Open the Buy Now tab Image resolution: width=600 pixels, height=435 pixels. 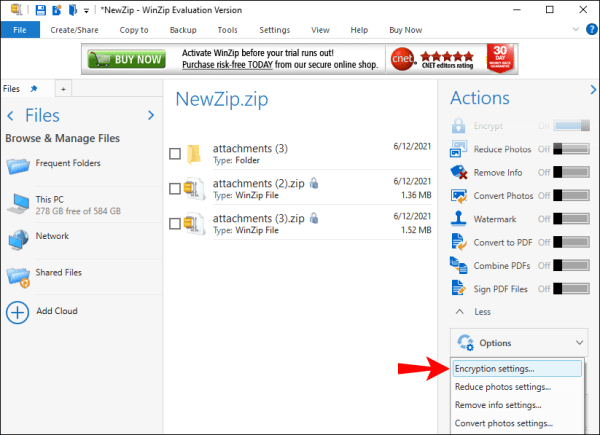tap(406, 30)
